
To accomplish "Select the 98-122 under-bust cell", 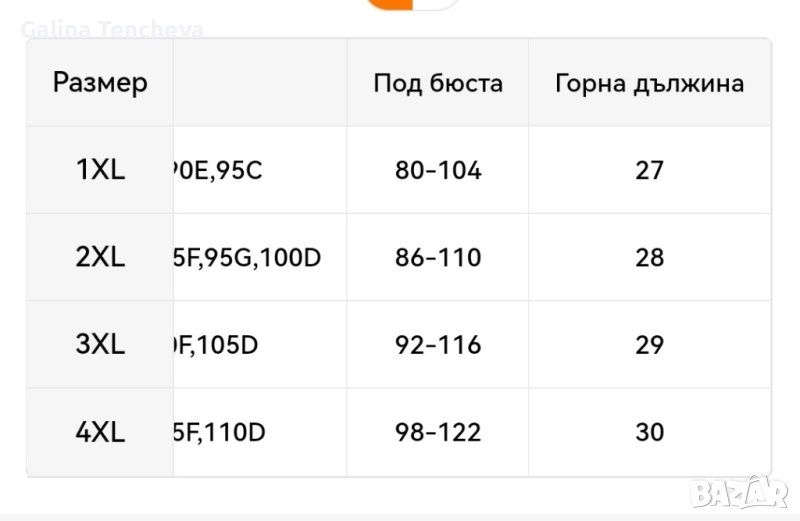I will pyautogui.click(x=438, y=433).
